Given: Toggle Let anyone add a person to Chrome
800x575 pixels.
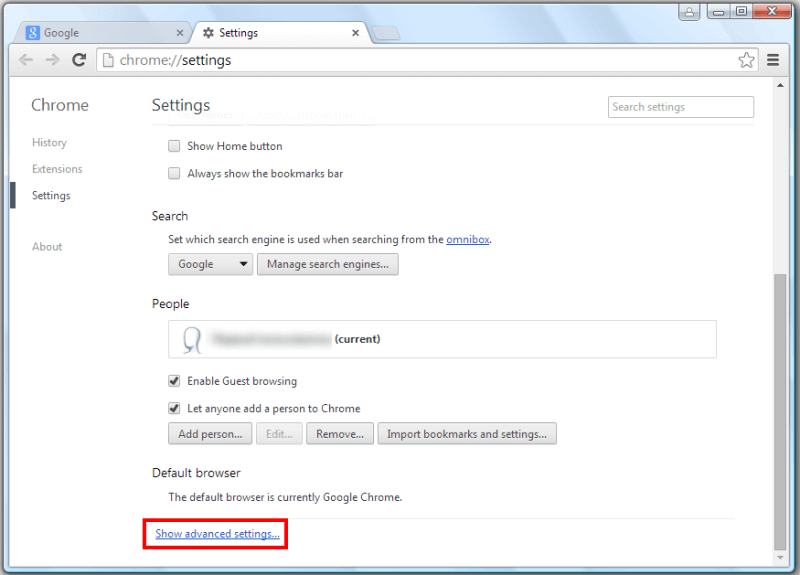Looking at the screenshot, I should (174, 408).
